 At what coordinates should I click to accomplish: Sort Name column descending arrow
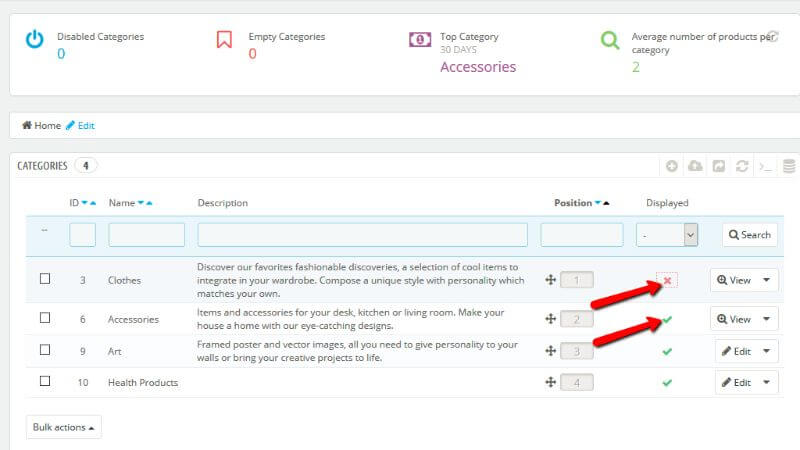coord(141,203)
